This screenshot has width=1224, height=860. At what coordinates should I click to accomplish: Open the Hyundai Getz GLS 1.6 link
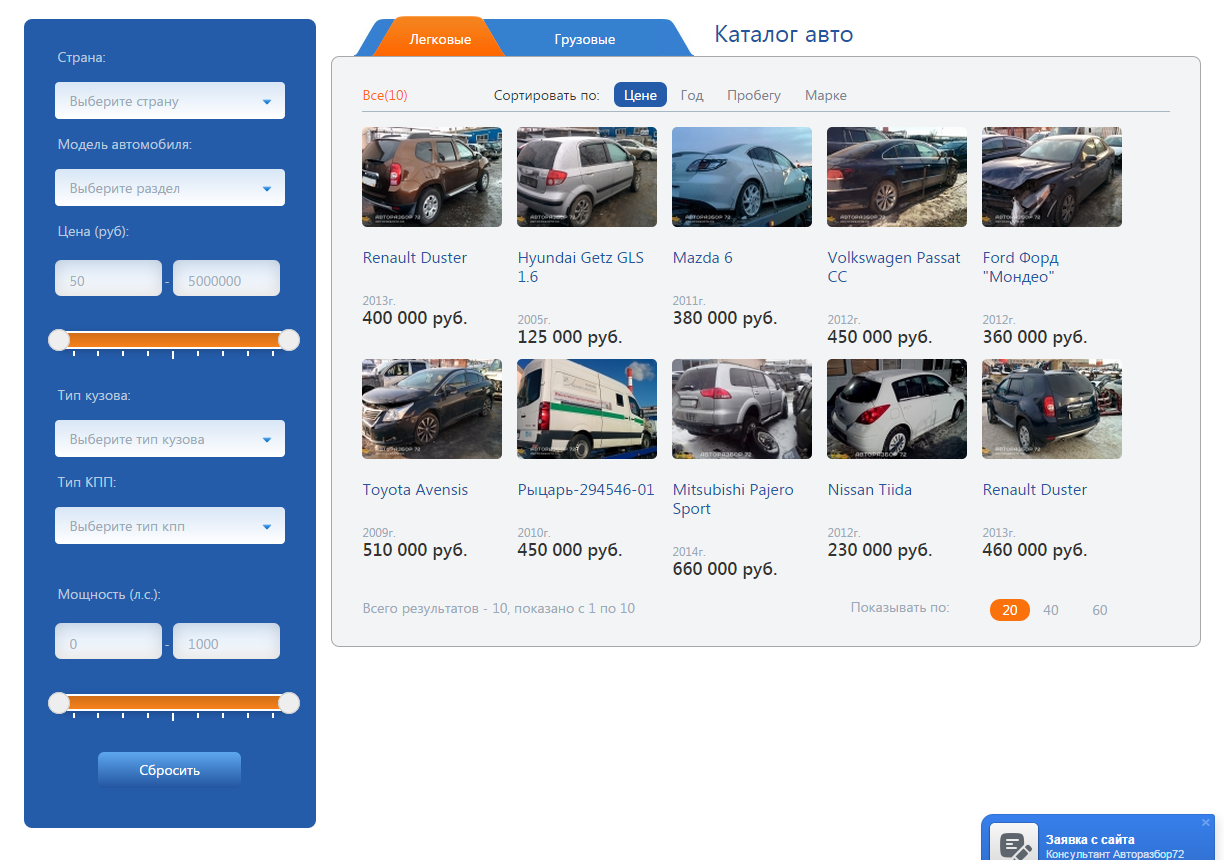[581, 267]
